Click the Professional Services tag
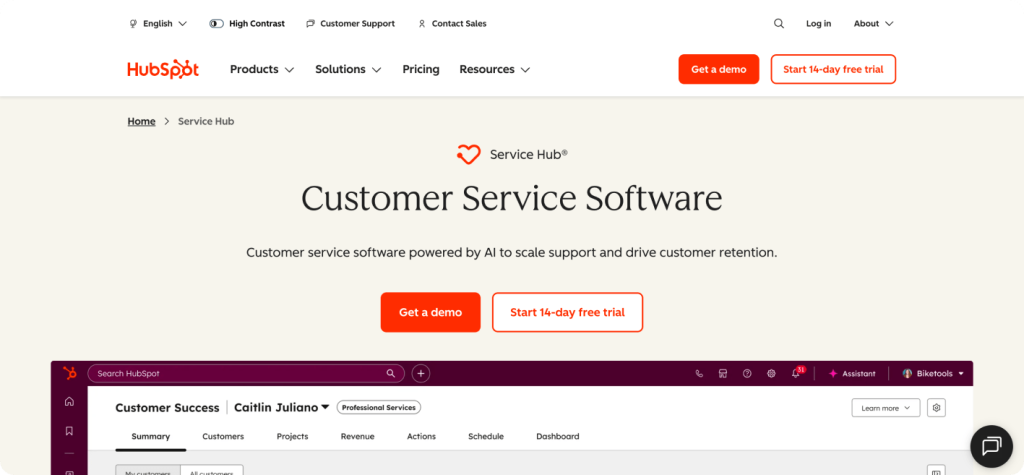This screenshot has width=1024, height=475. [379, 408]
